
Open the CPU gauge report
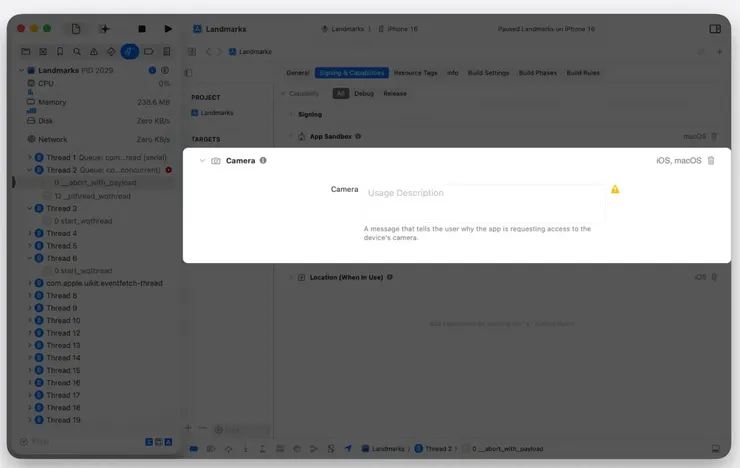[98, 84]
